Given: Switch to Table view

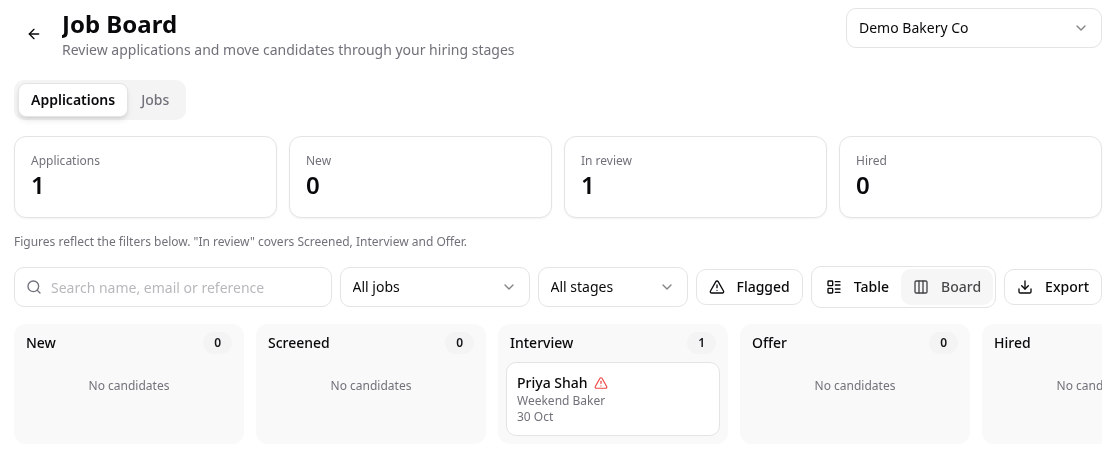Looking at the screenshot, I should click(x=858, y=287).
